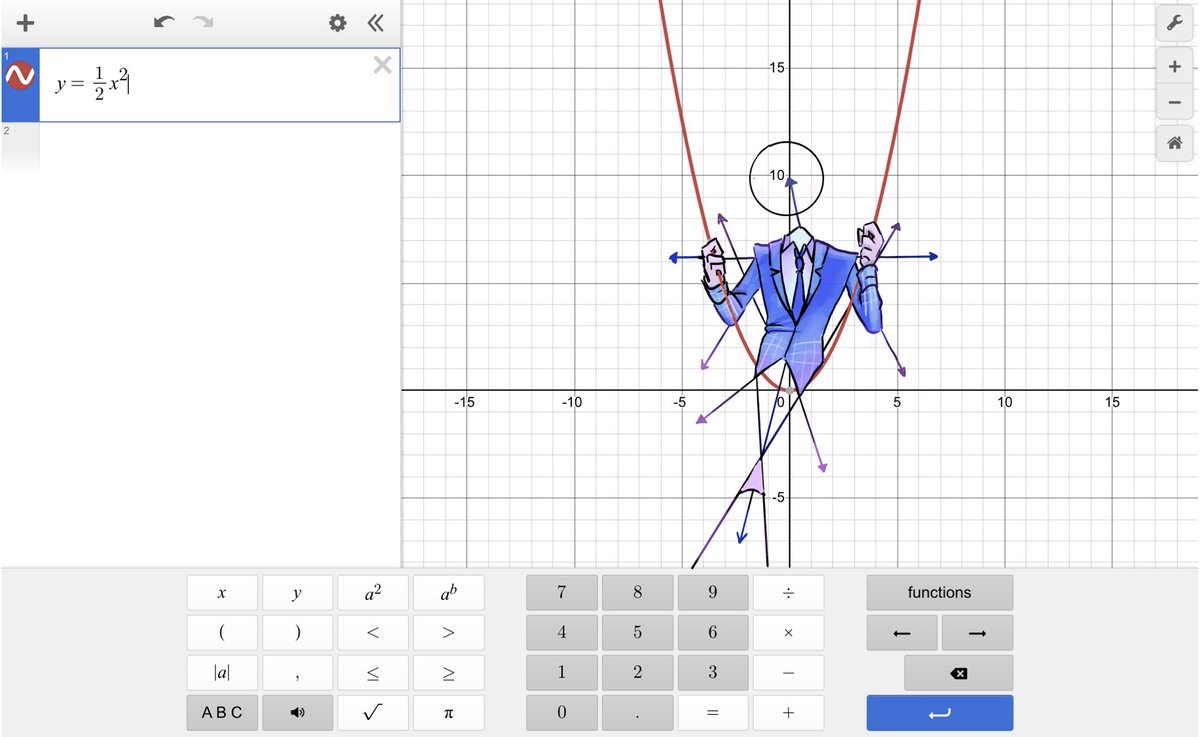Tap the decimal point key
Image resolution: width=1200 pixels, height=737 pixels.
tap(637, 713)
